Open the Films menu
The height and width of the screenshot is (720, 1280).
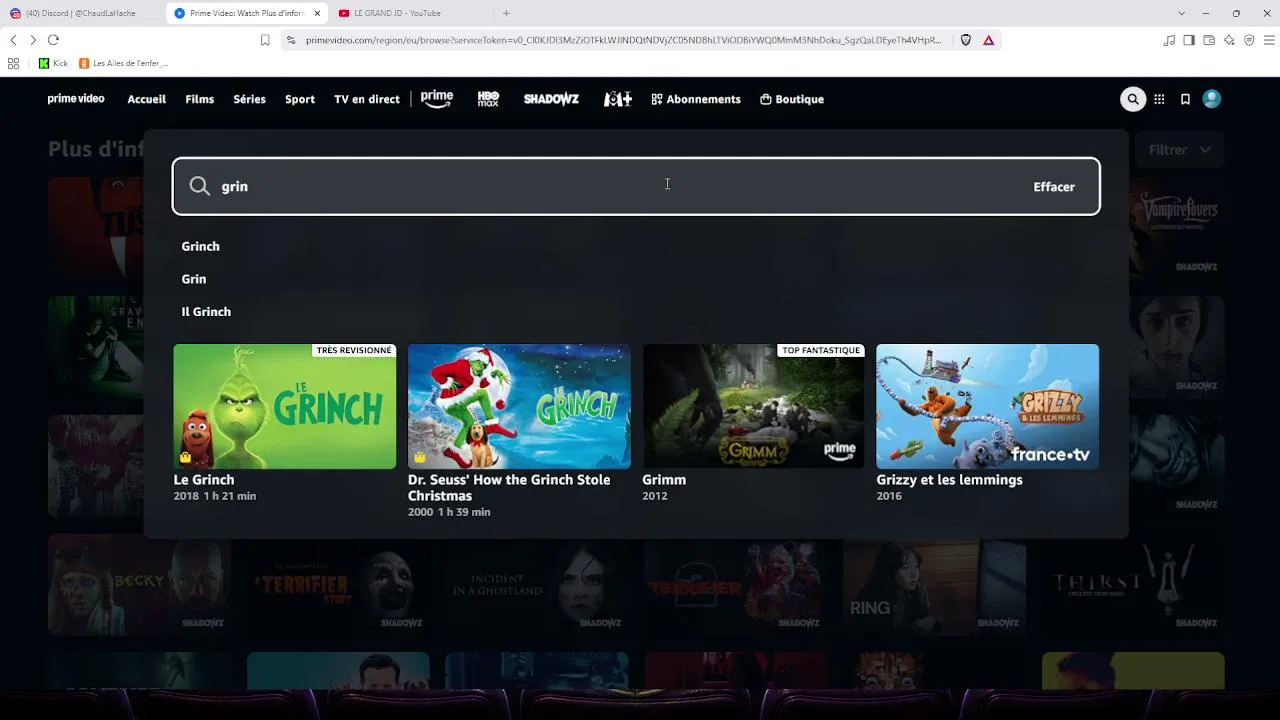pyautogui.click(x=200, y=99)
